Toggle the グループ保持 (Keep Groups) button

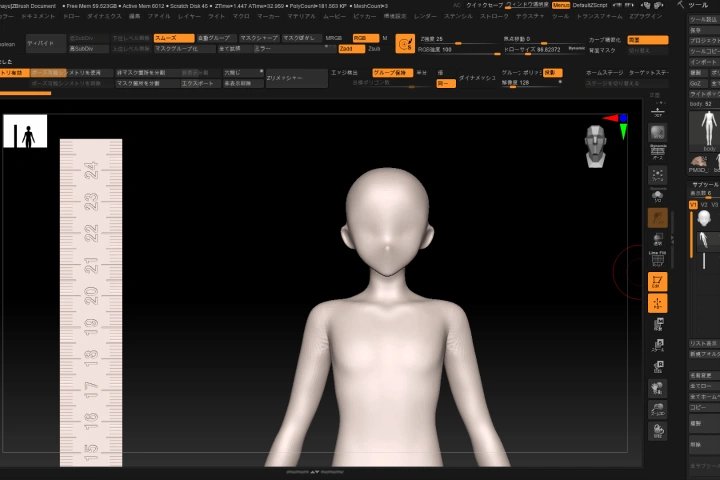(x=393, y=73)
